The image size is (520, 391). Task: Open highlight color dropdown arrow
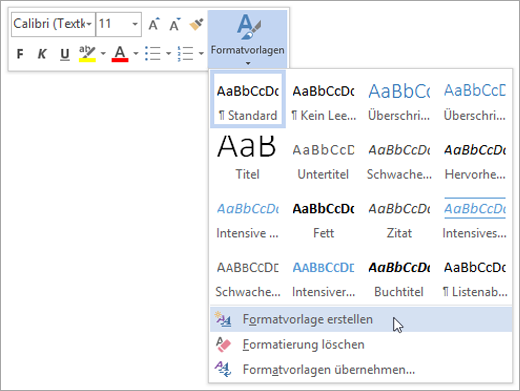point(103,54)
